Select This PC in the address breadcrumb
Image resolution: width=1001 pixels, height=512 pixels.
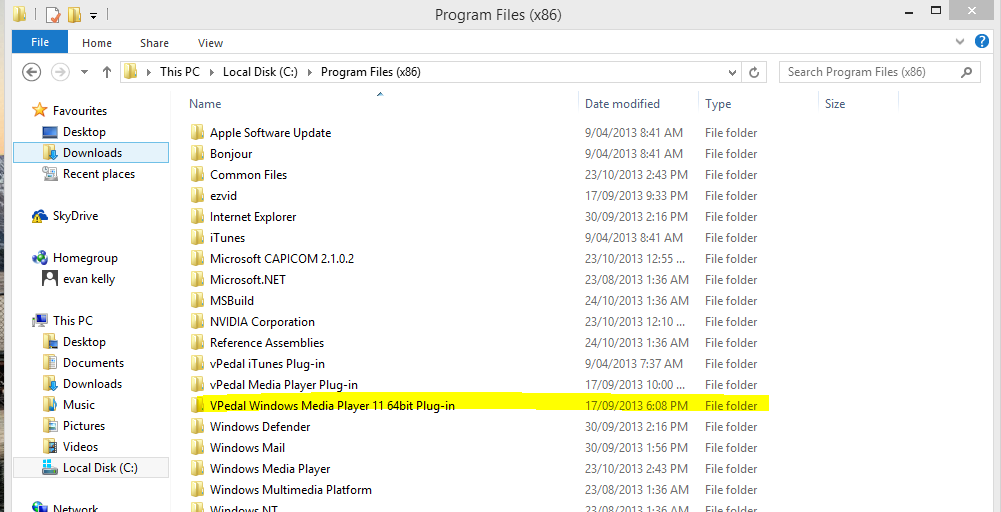[x=180, y=72]
